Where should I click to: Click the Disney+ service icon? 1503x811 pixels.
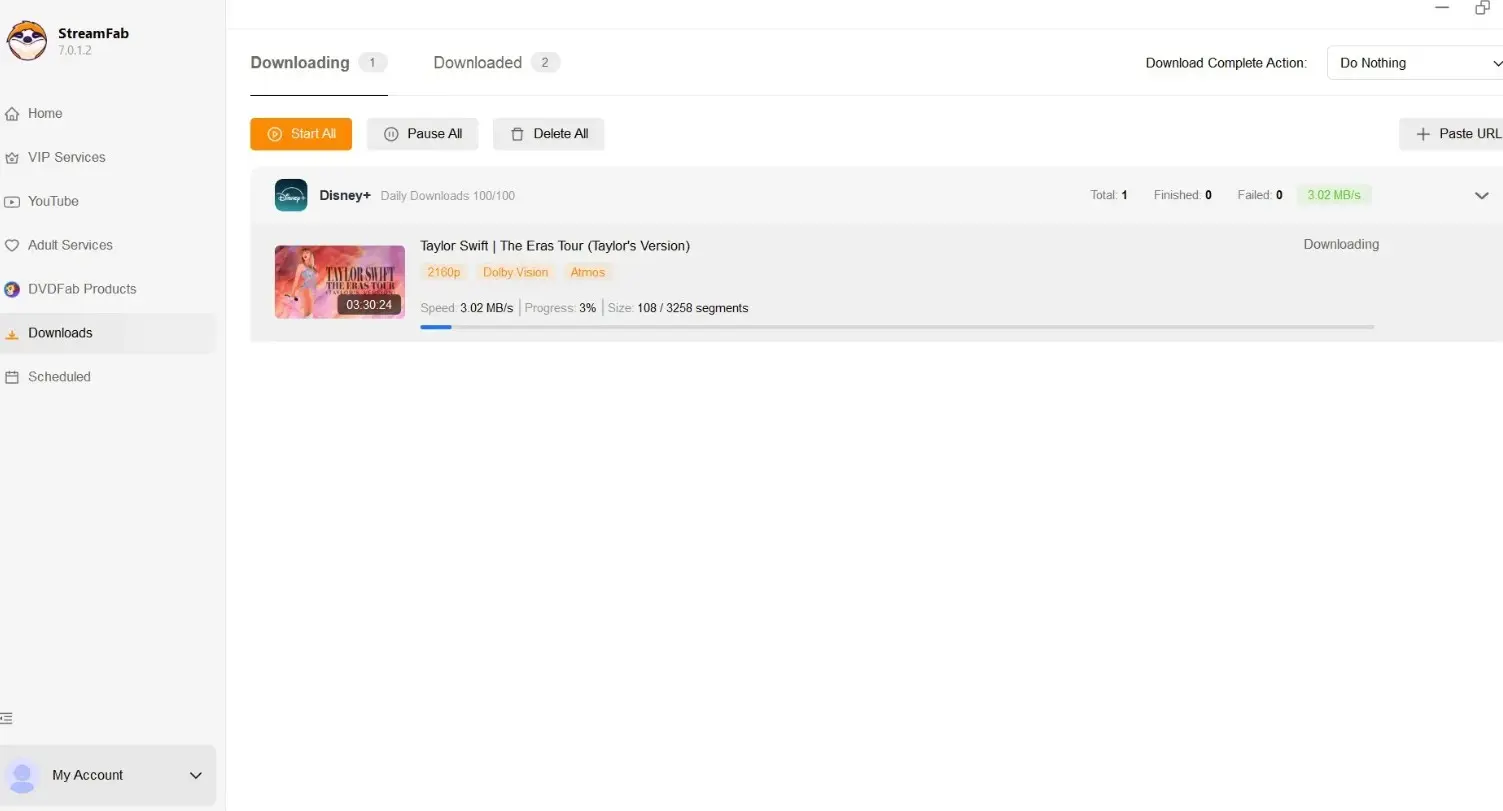(291, 195)
